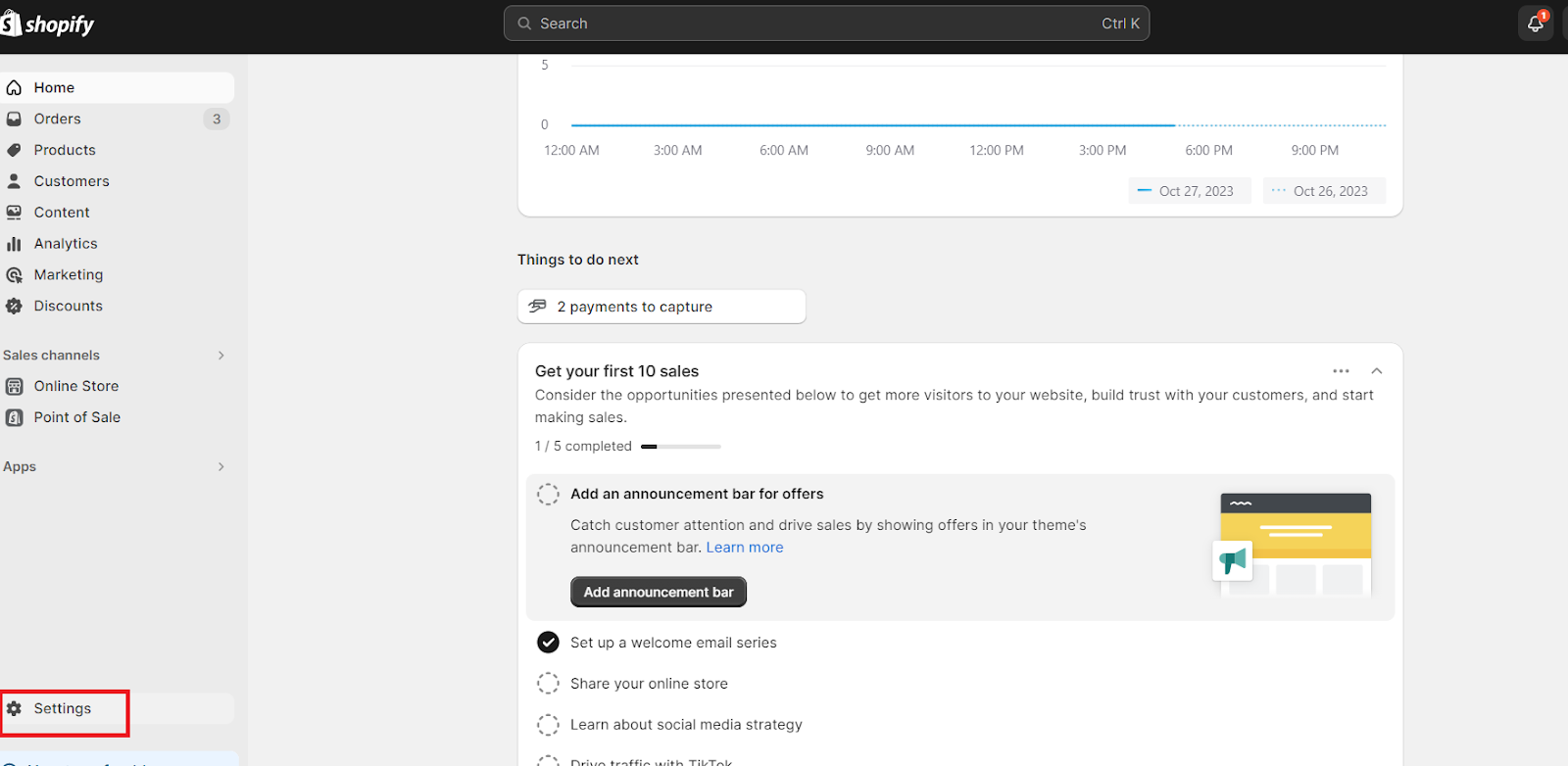Collapse the Get your first 10 sales card

pyautogui.click(x=1376, y=371)
